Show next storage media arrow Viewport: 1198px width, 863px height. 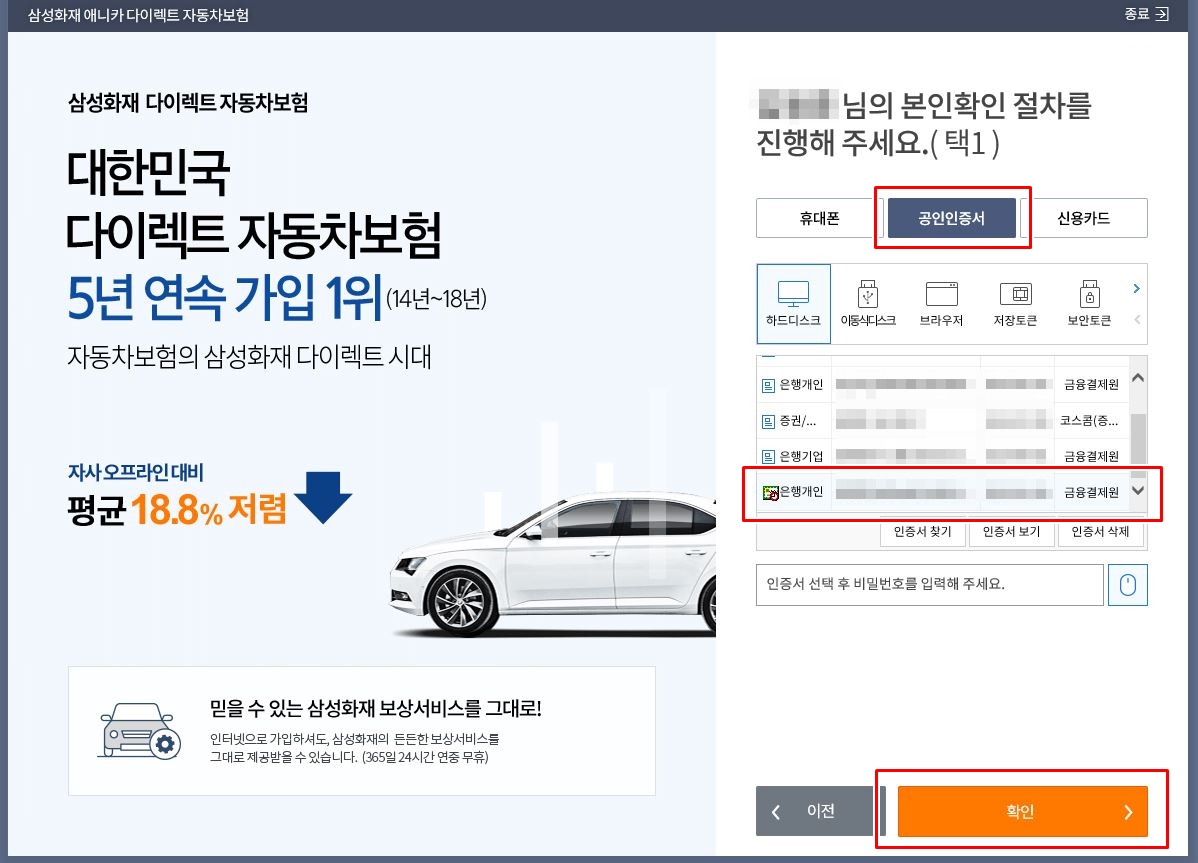[1137, 289]
